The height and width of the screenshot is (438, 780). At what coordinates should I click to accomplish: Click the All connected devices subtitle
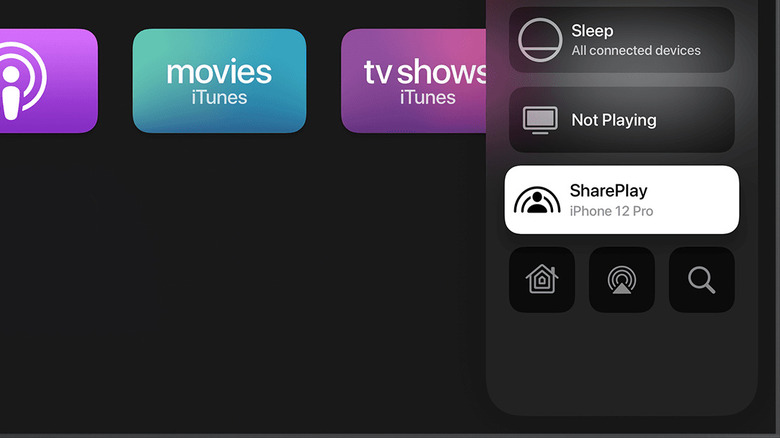tap(636, 50)
